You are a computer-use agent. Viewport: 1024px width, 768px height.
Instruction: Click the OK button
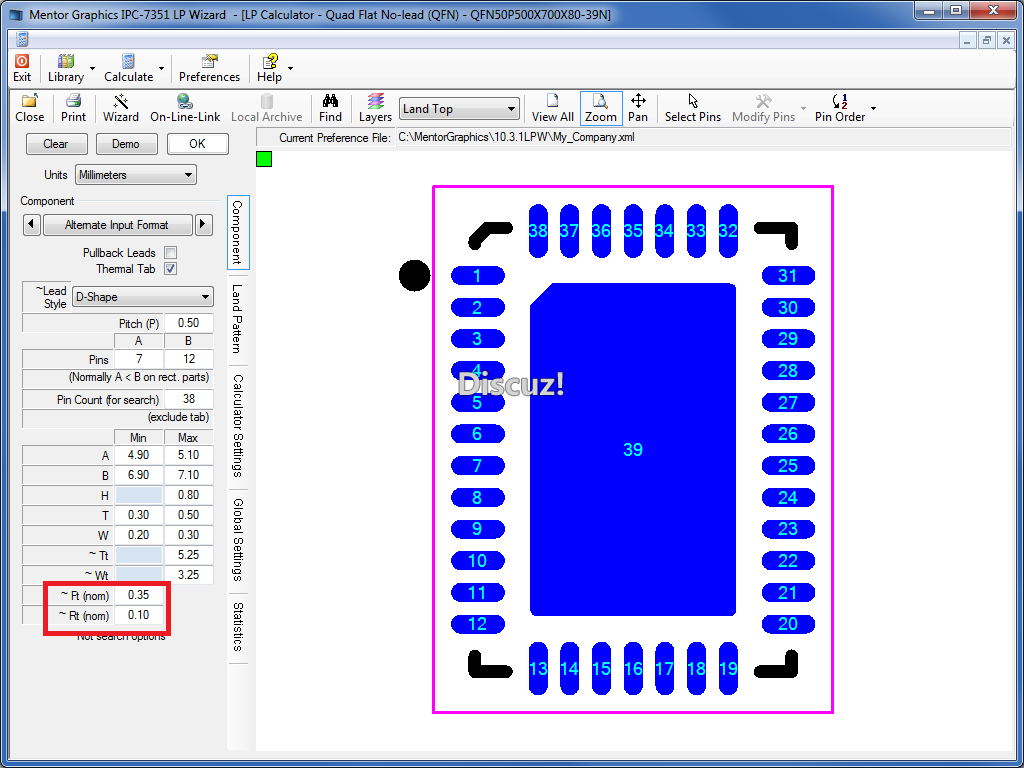tap(197, 144)
